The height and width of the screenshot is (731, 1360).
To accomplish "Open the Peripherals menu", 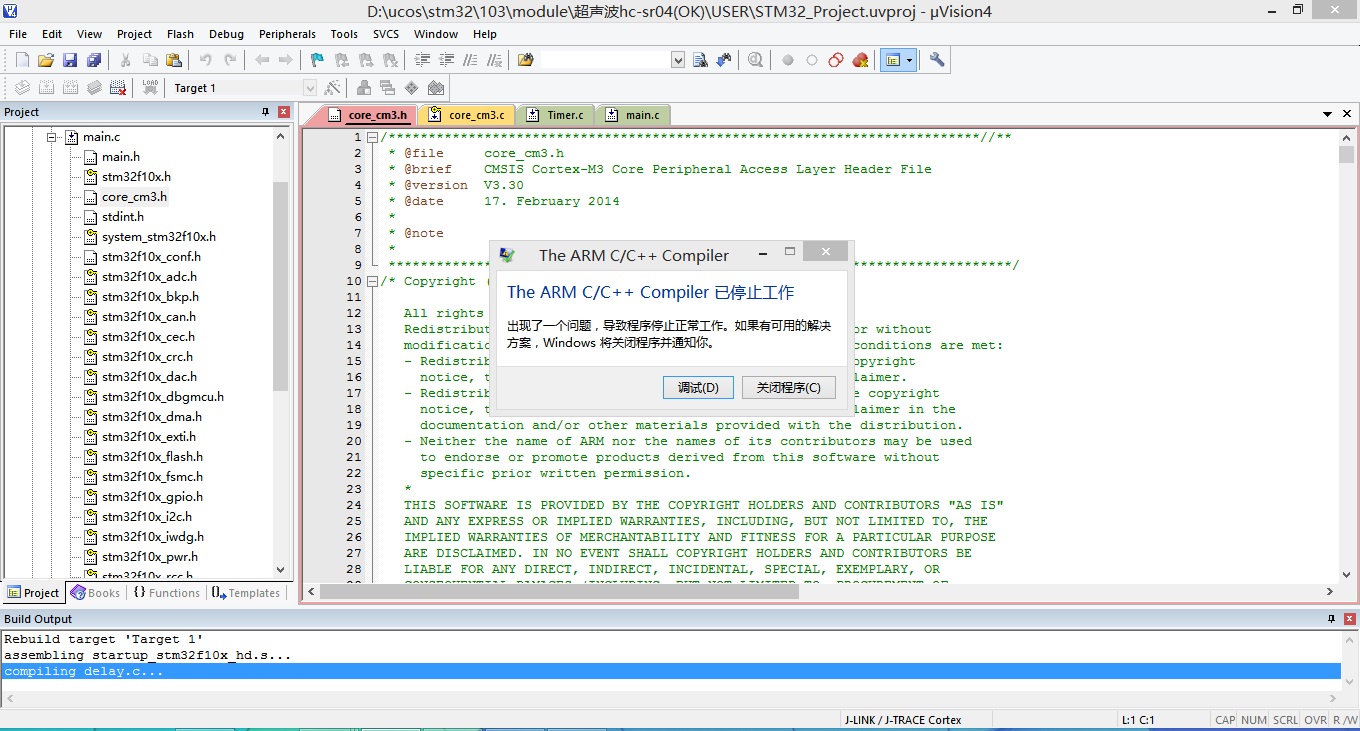I will coord(287,34).
